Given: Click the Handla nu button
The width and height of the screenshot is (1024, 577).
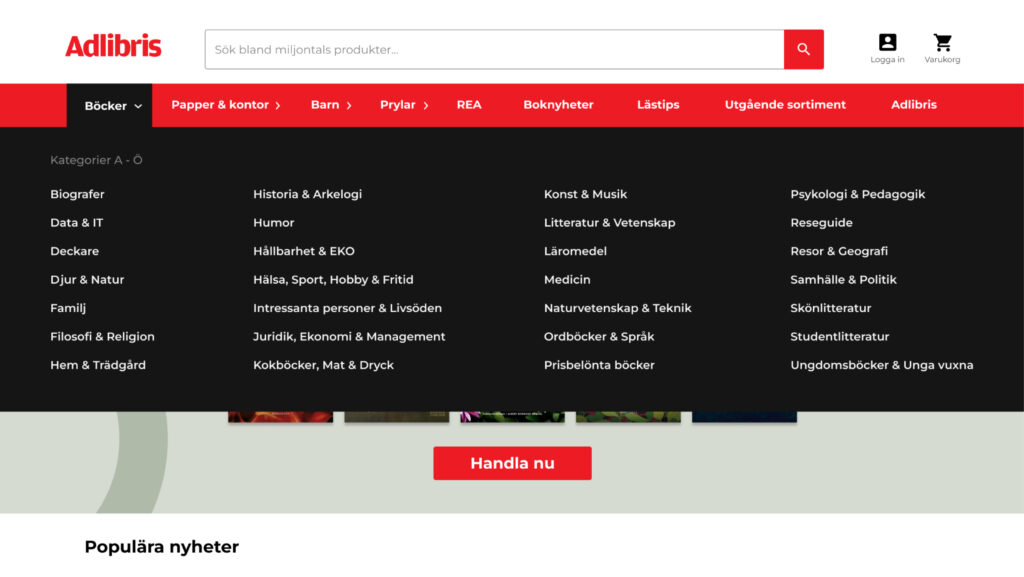Looking at the screenshot, I should click(x=512, y=463).
